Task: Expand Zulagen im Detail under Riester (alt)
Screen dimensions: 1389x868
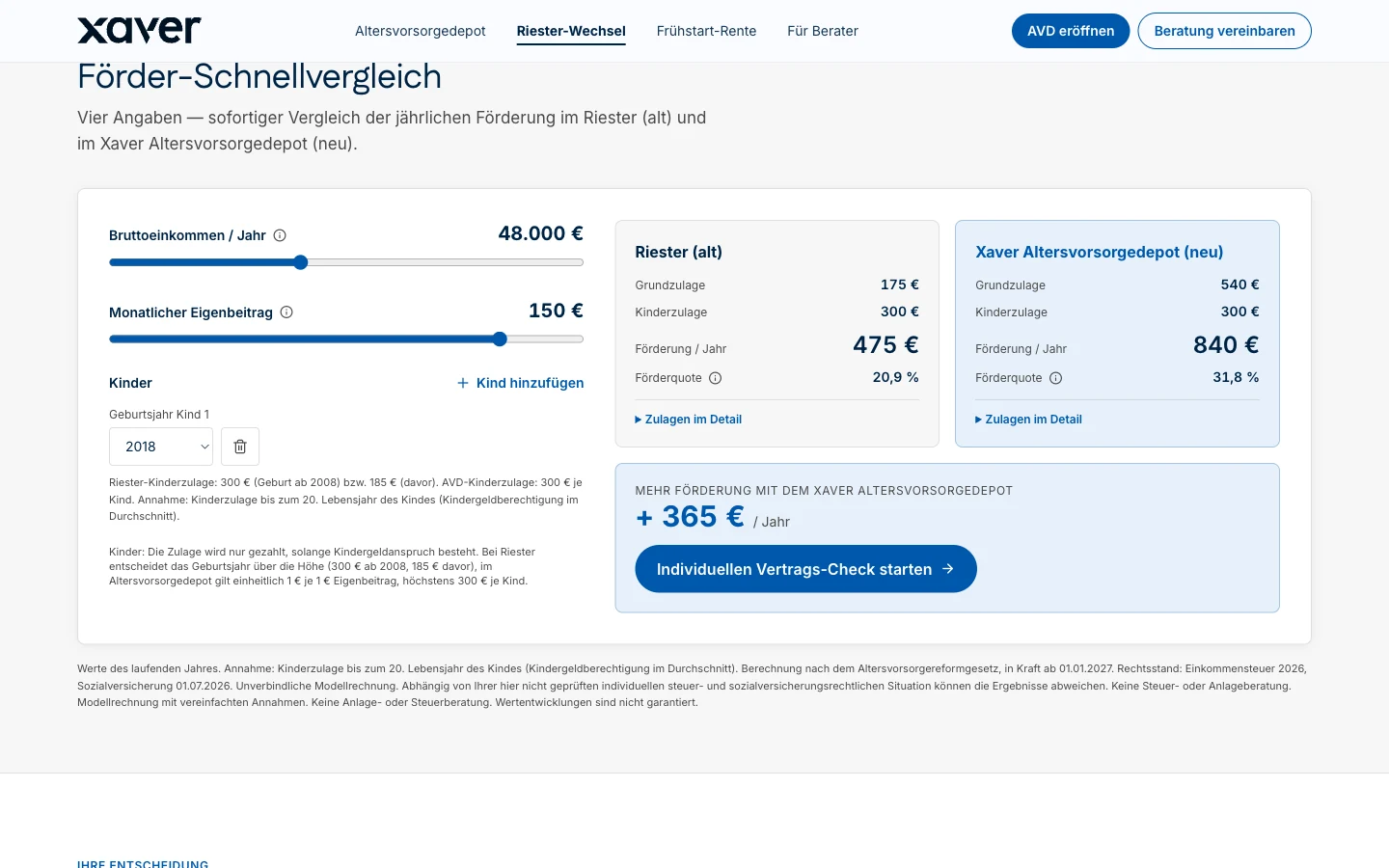Action: click(689, 420)
